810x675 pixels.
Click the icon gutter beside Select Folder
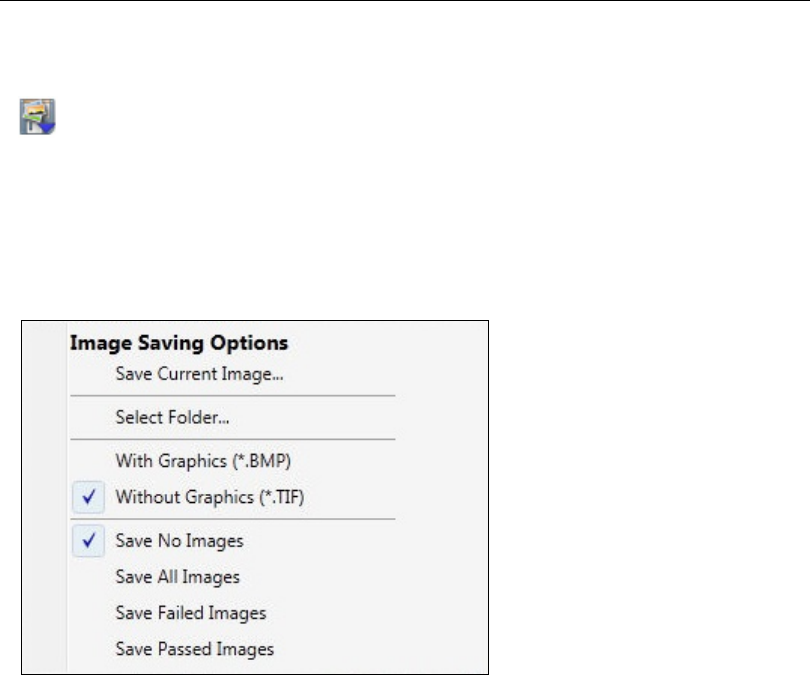pyautogui.click(x=90, y=418)
